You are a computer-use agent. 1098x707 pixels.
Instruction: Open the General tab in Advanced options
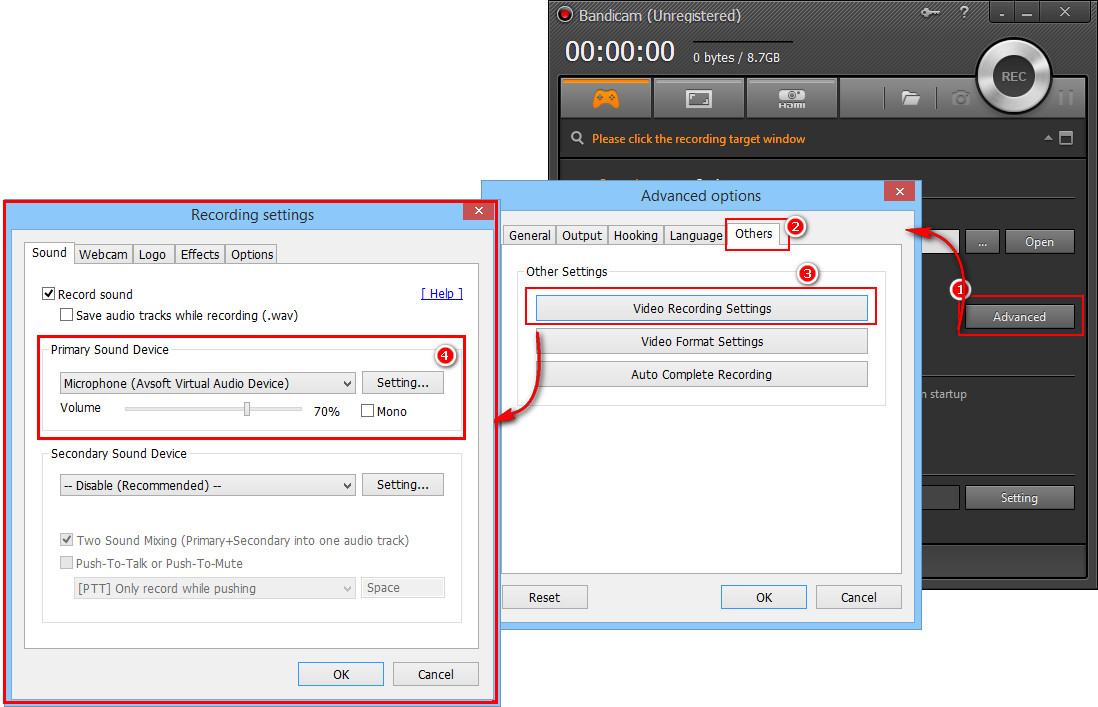(x=529, y=235)
